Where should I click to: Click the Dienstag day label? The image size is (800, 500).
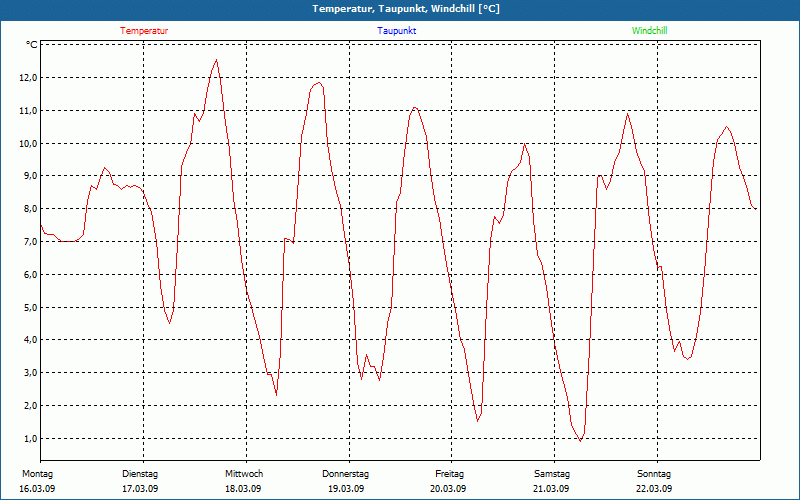click(140, 474)
